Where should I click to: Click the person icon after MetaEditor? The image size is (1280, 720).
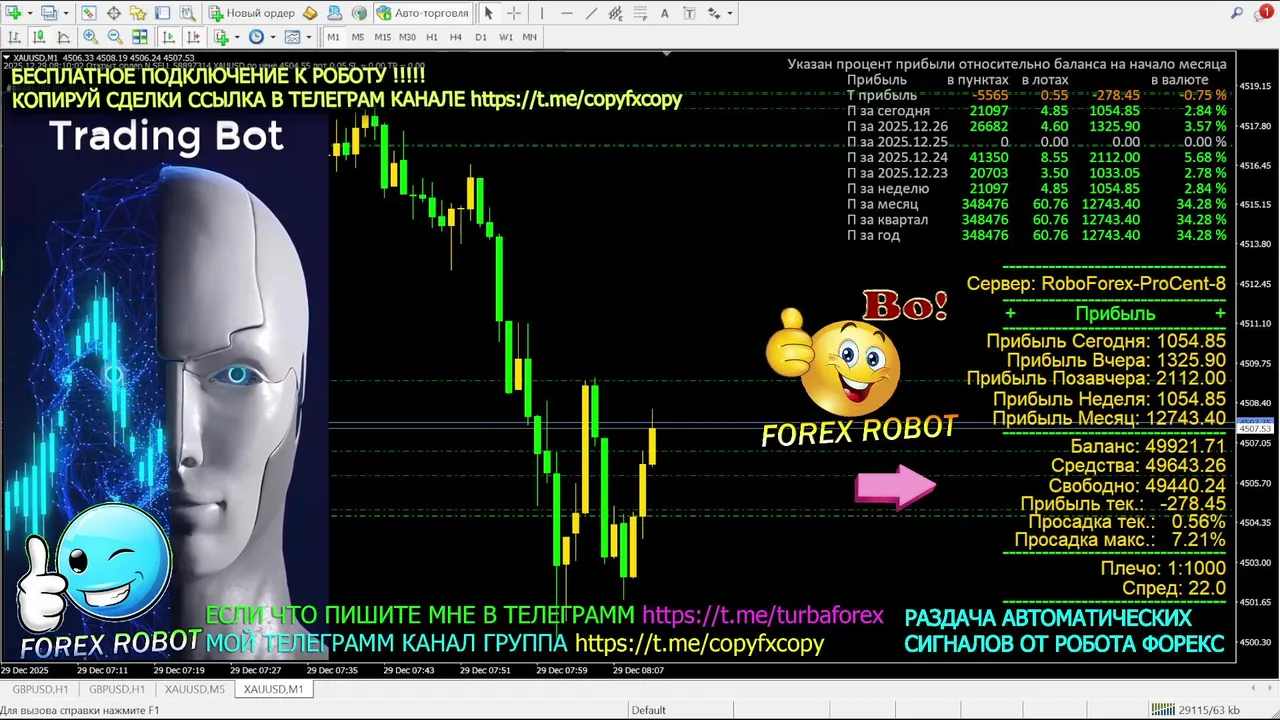(335, 13)
